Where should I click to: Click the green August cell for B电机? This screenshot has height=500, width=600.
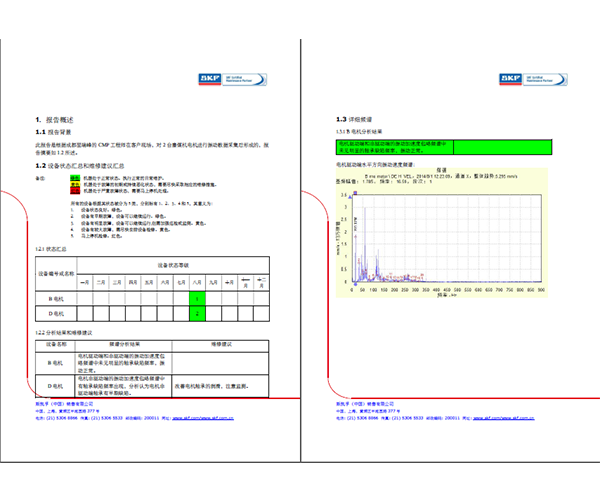pos(198,298)
